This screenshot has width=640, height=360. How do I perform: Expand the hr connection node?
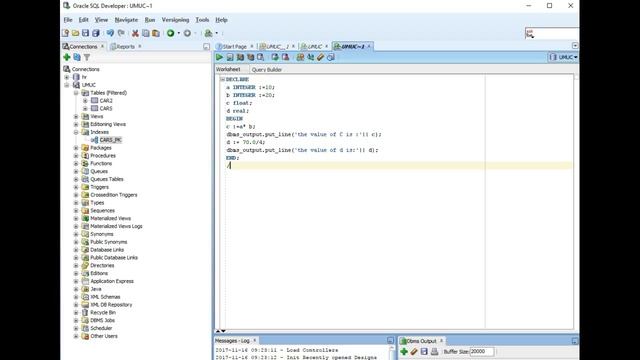click(x=67, y=77)
